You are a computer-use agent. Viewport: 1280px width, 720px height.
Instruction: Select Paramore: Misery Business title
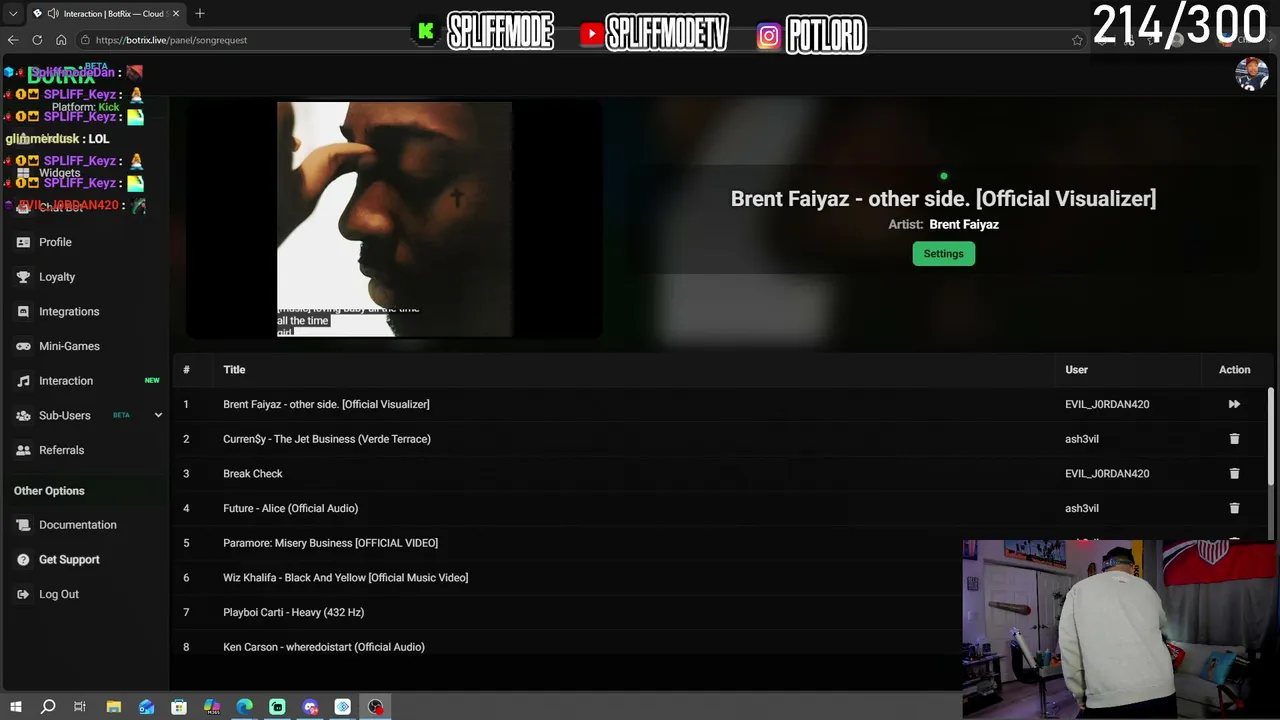[x=330, y=543]
